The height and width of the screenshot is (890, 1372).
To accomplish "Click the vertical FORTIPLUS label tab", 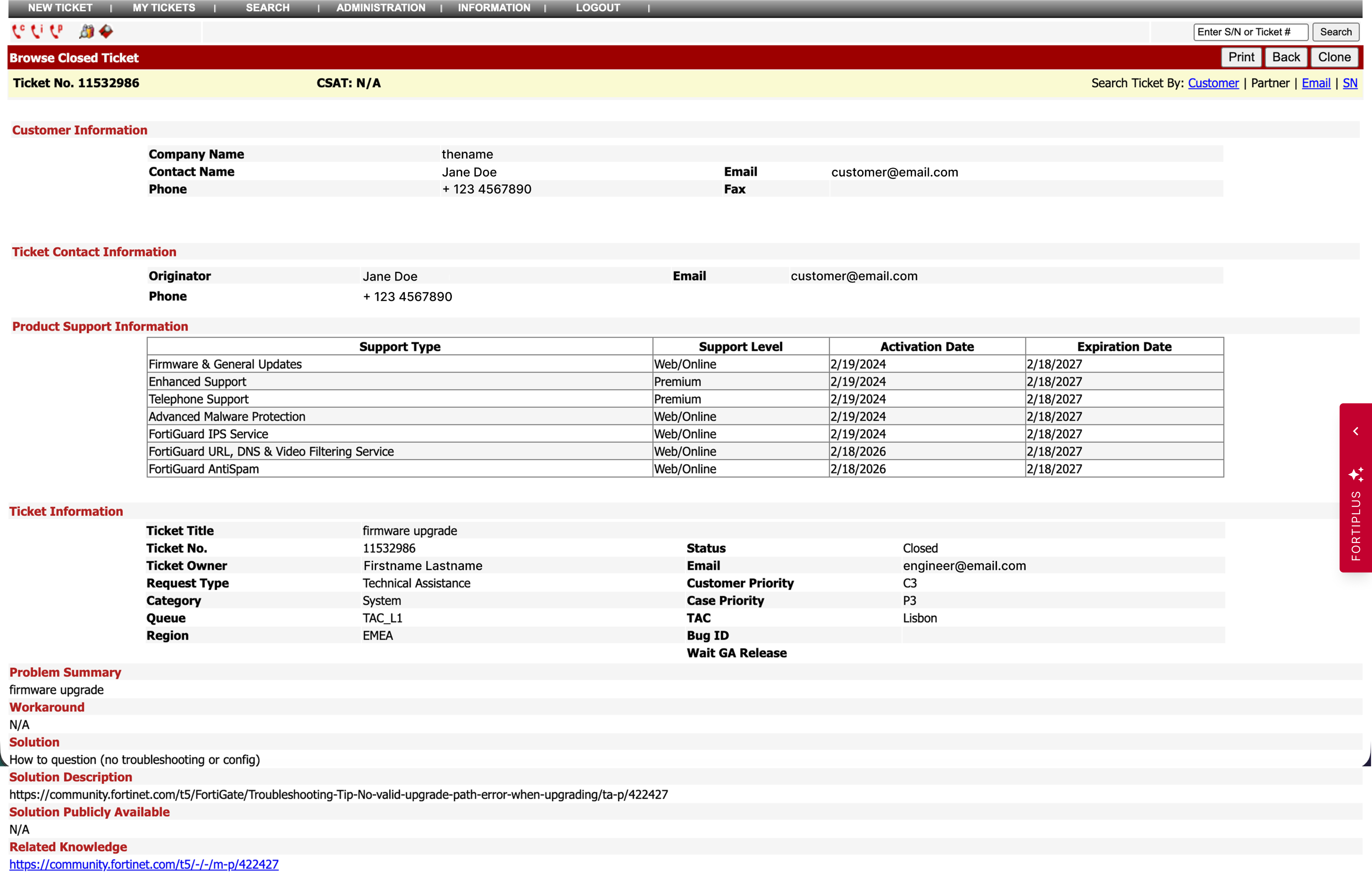I will coord(1356,526).
